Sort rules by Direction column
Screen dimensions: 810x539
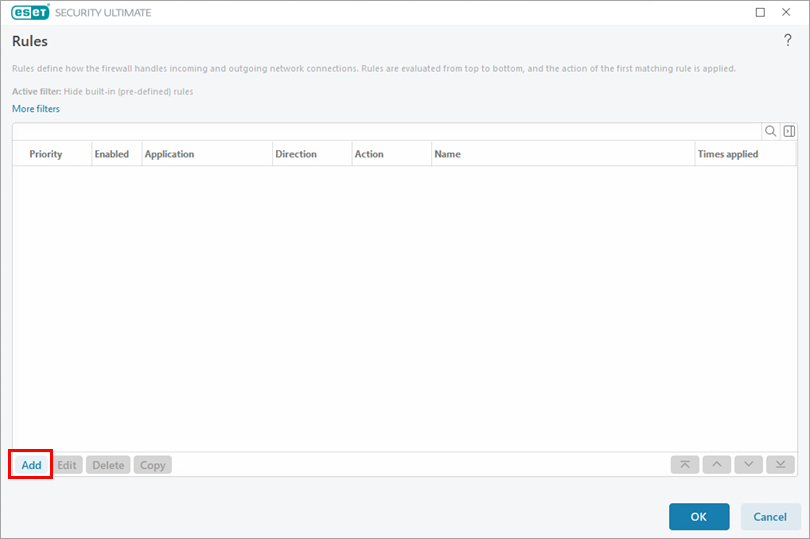295,154
